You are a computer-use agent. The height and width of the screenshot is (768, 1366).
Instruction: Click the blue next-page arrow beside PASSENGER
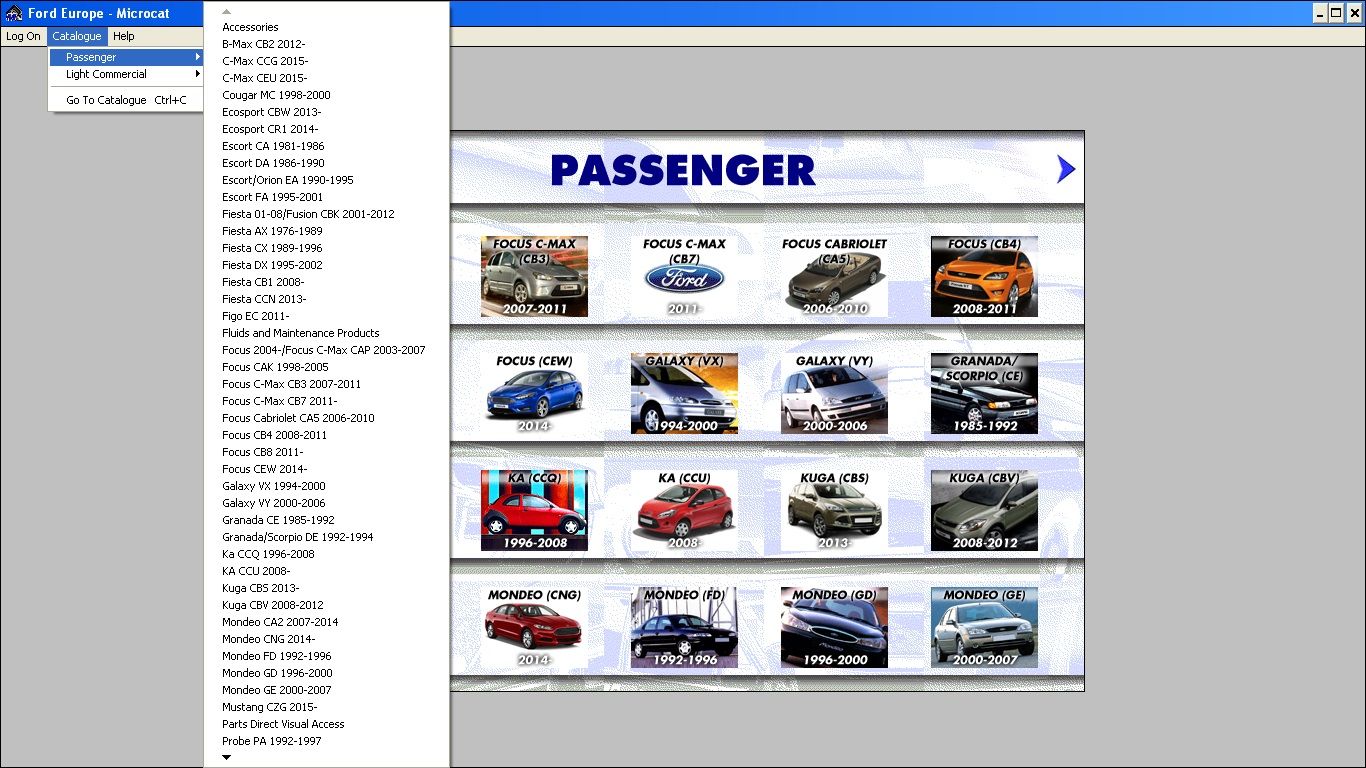[x=1066, y=169]
